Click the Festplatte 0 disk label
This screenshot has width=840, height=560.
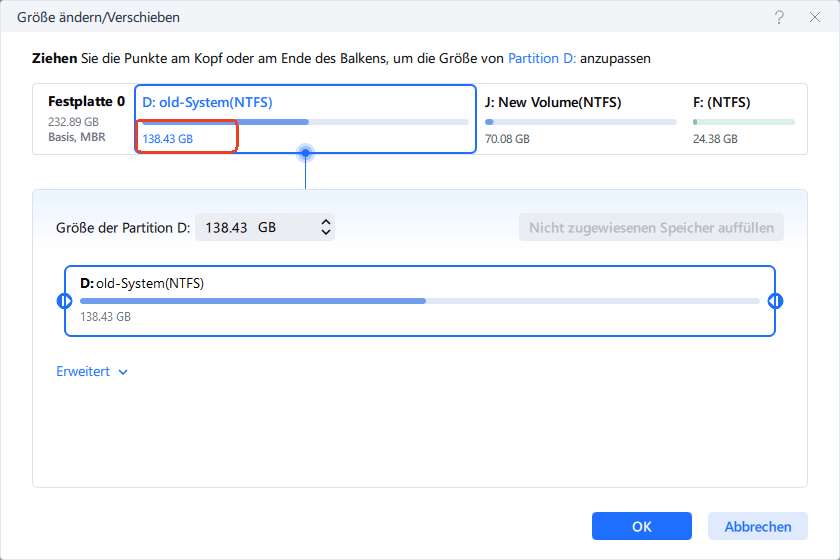pyautogui.click(x=86, y=102)
